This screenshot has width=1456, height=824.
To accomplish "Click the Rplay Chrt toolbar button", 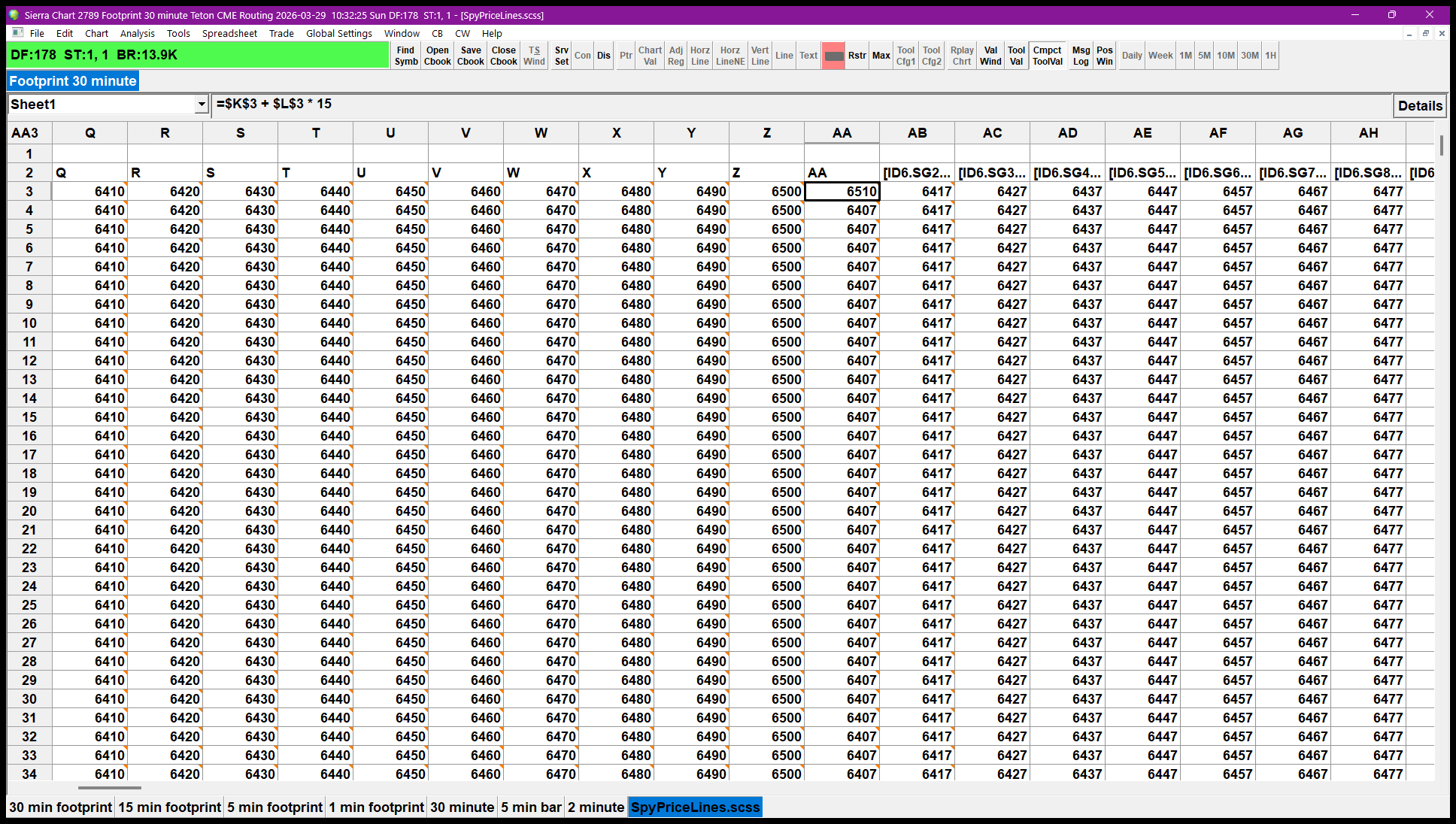I will click(x=962, y=56).
